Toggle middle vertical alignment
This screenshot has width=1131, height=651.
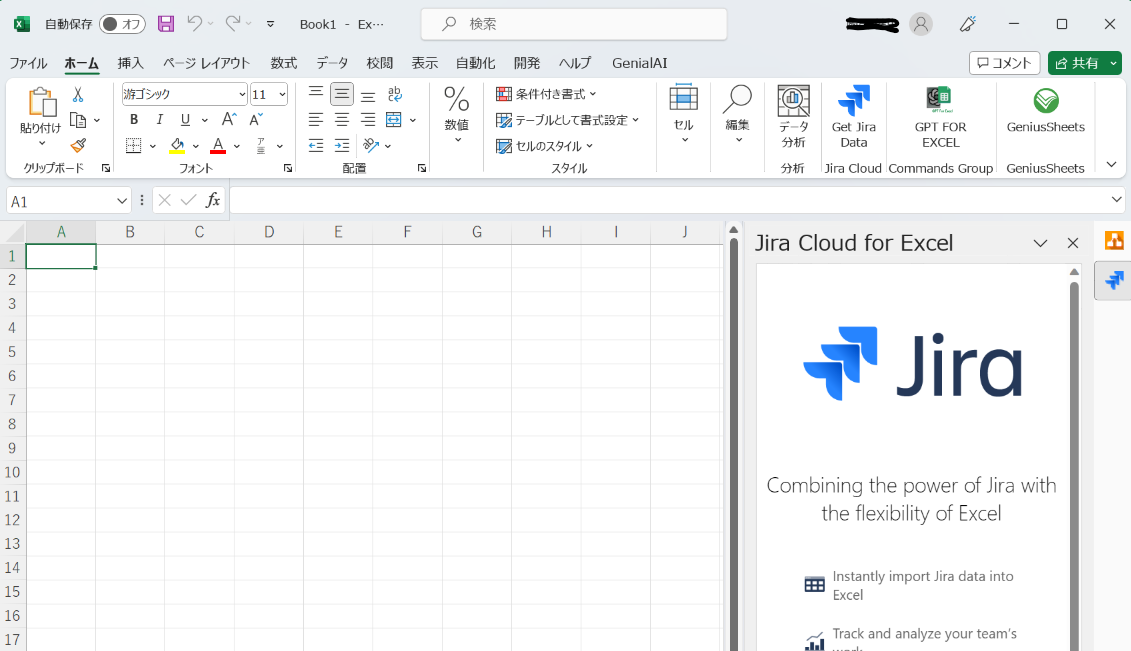coord(342,94)
